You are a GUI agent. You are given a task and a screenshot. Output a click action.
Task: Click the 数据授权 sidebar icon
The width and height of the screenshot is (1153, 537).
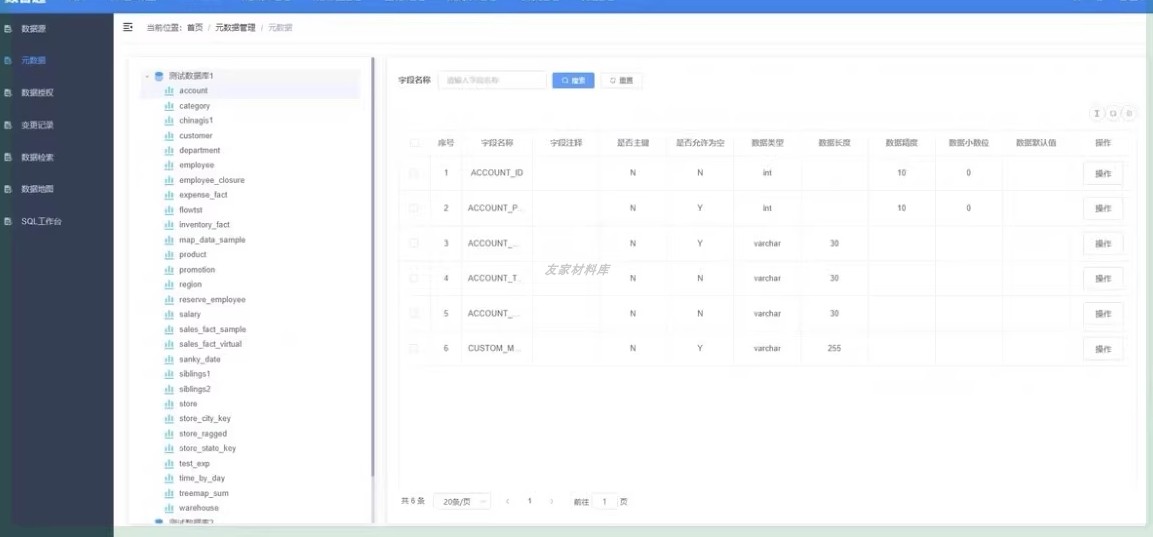tap(8, 93)
